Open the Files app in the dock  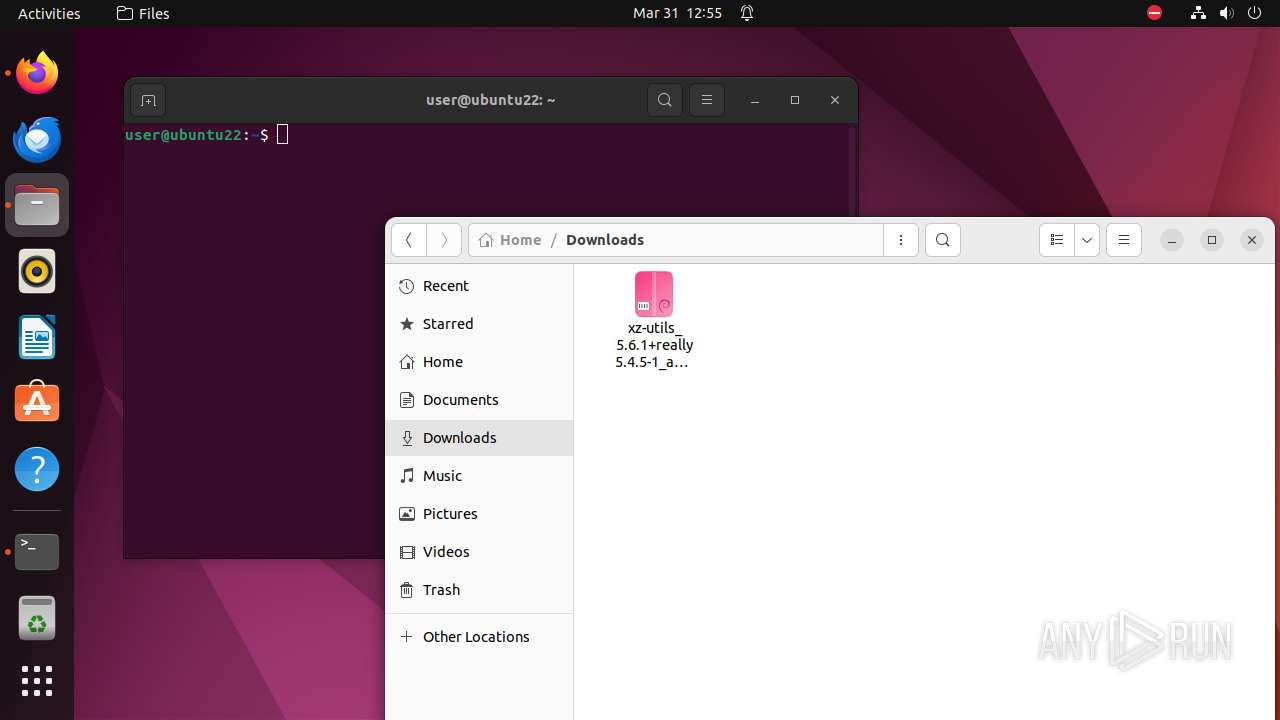click(x=37, y=205)
